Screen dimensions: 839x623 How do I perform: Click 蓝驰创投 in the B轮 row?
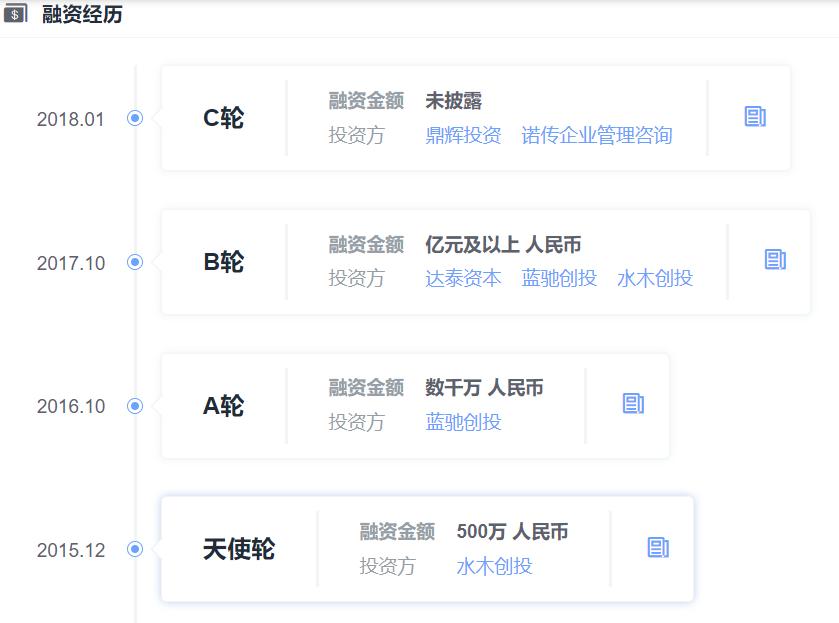point(559,278)
